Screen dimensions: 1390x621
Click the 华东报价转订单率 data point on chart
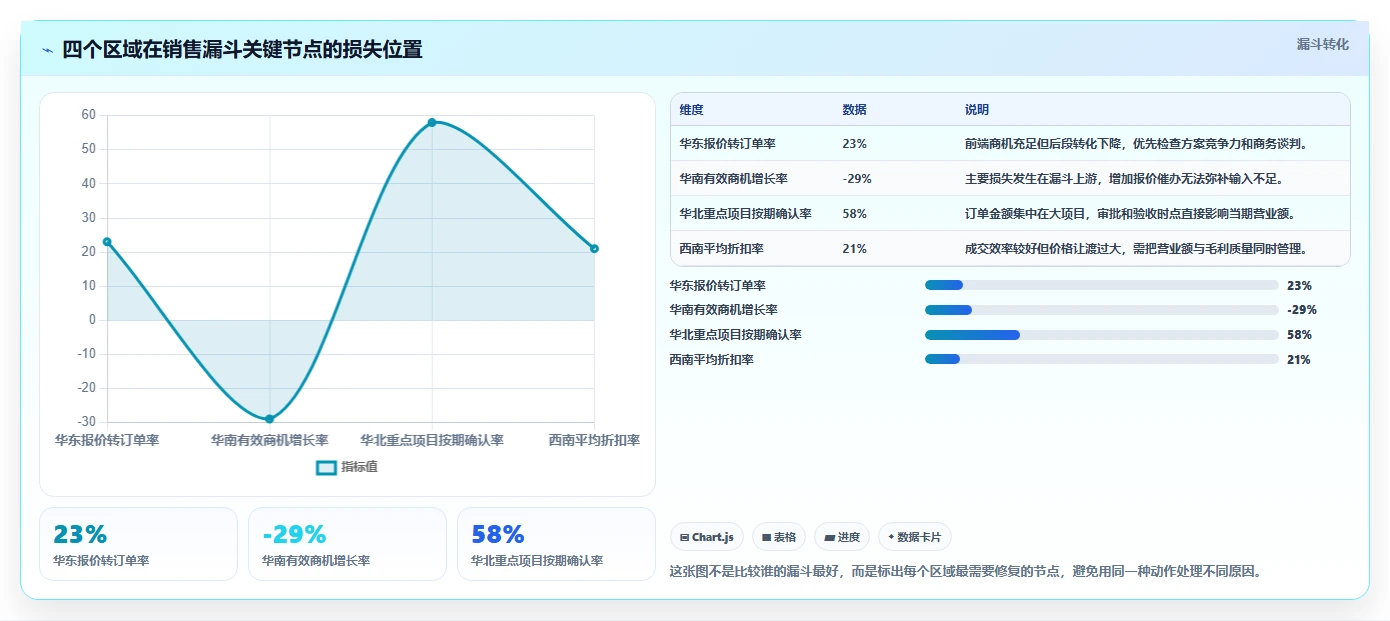107,242
